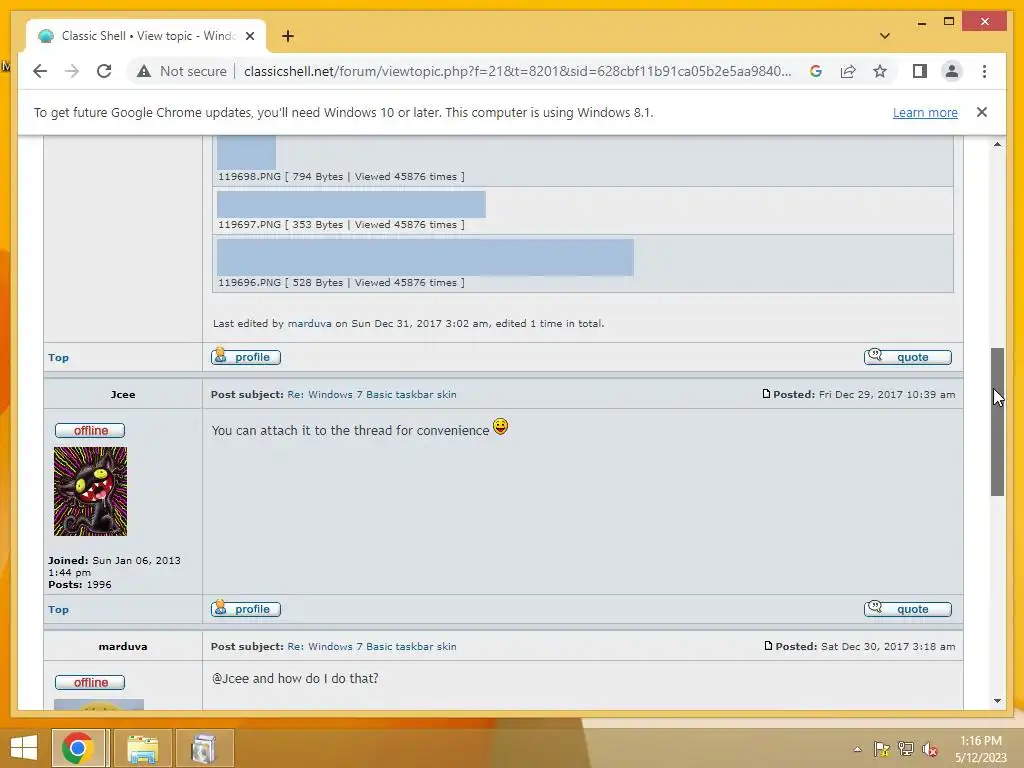The height and width of the screenshot is (768, 1024).
Task: Click the muted volume tray icon
Action: [x=930, y=749]
